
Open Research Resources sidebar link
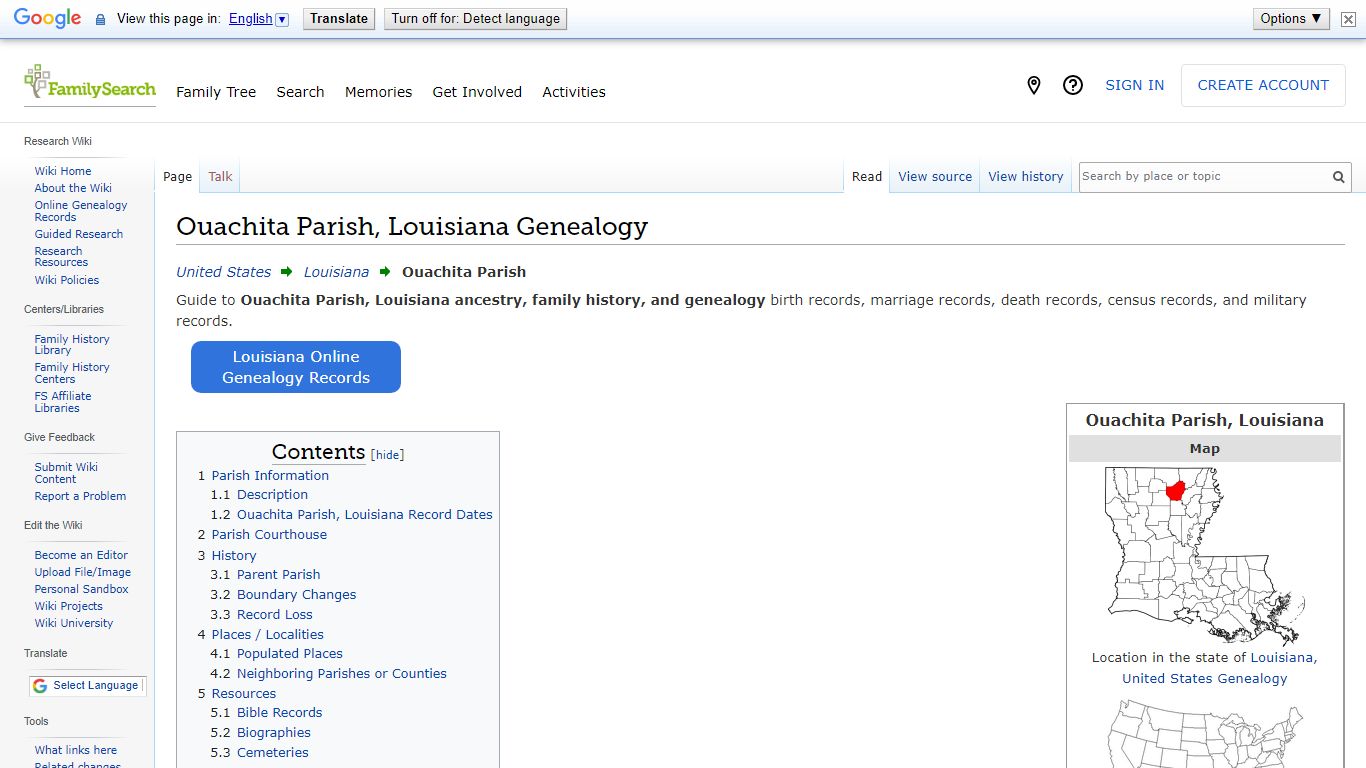click(61, 257)
